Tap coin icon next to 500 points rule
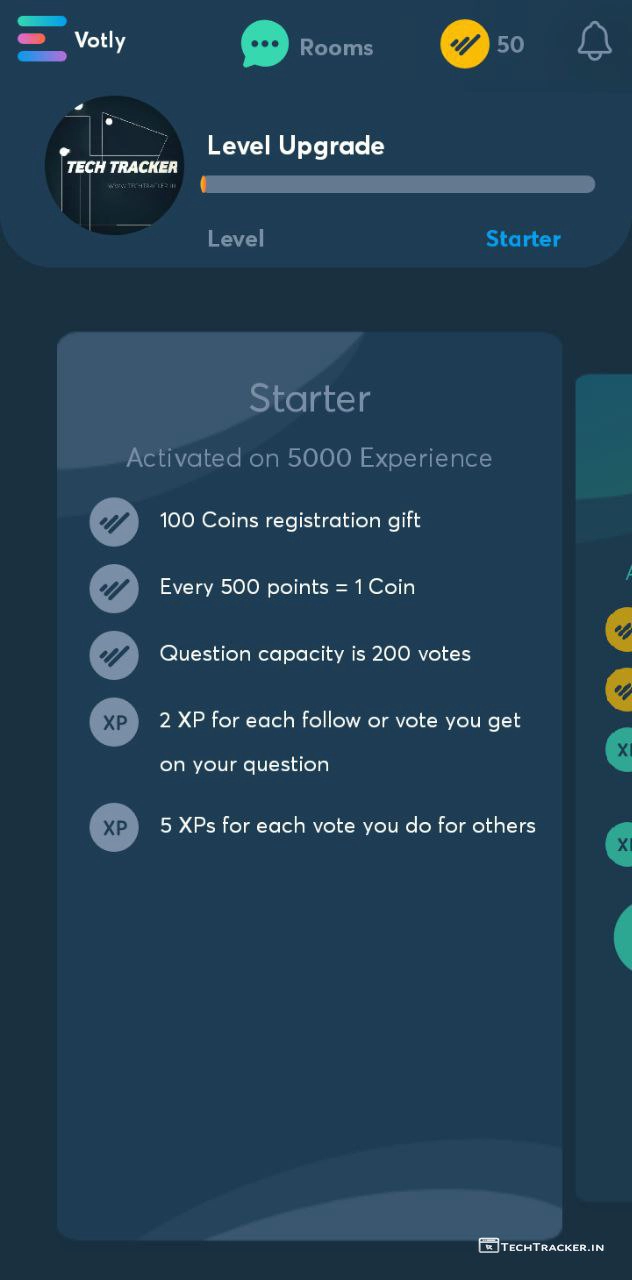 114,588
